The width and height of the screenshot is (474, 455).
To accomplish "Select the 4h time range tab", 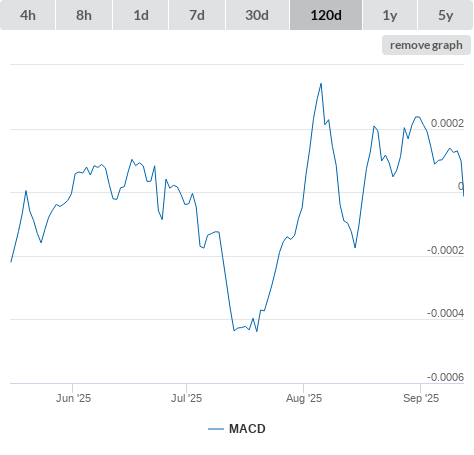I will coord(27,15).
